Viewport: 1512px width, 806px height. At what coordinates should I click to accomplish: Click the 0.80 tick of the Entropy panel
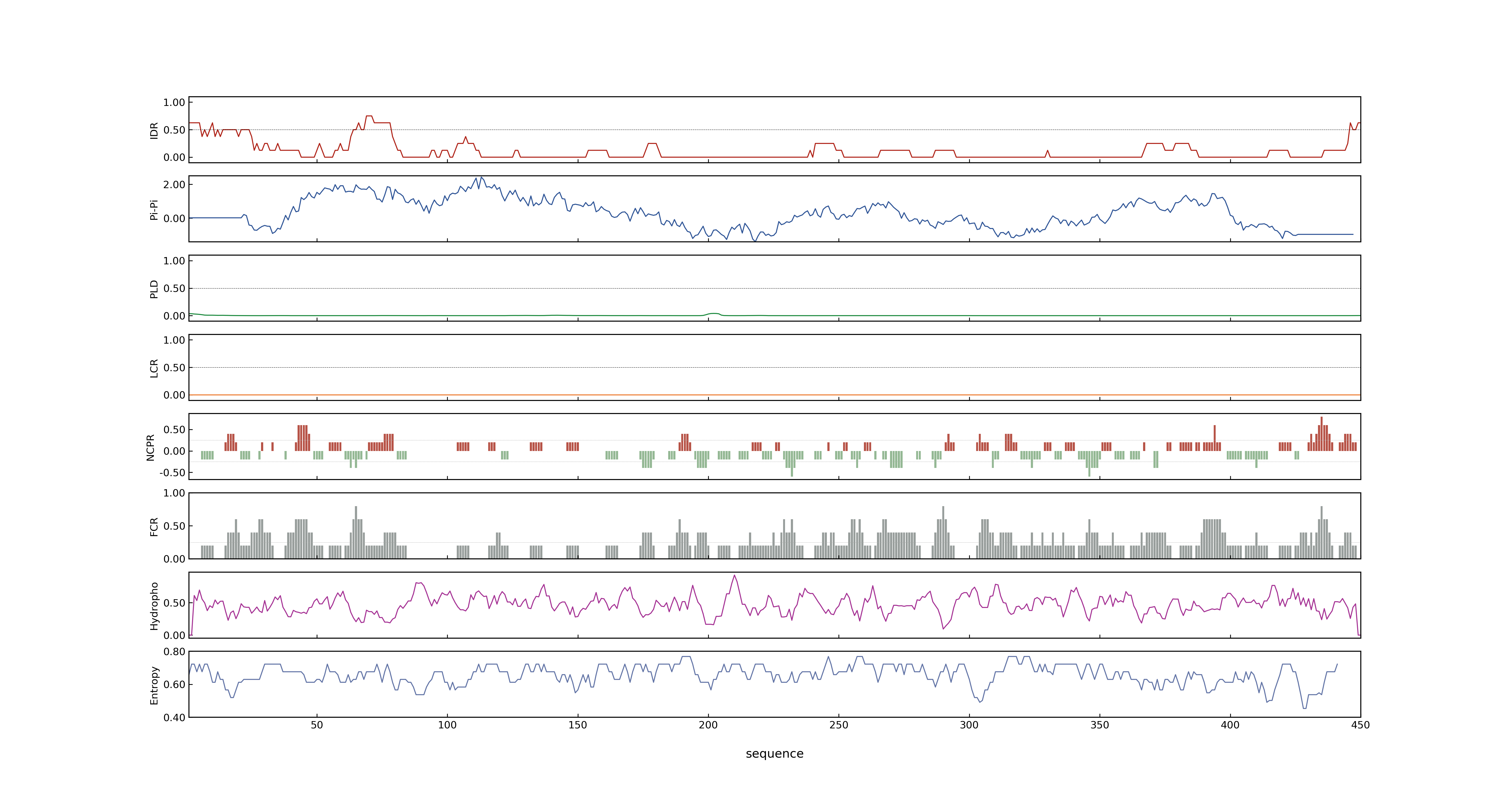click(174, 652)
